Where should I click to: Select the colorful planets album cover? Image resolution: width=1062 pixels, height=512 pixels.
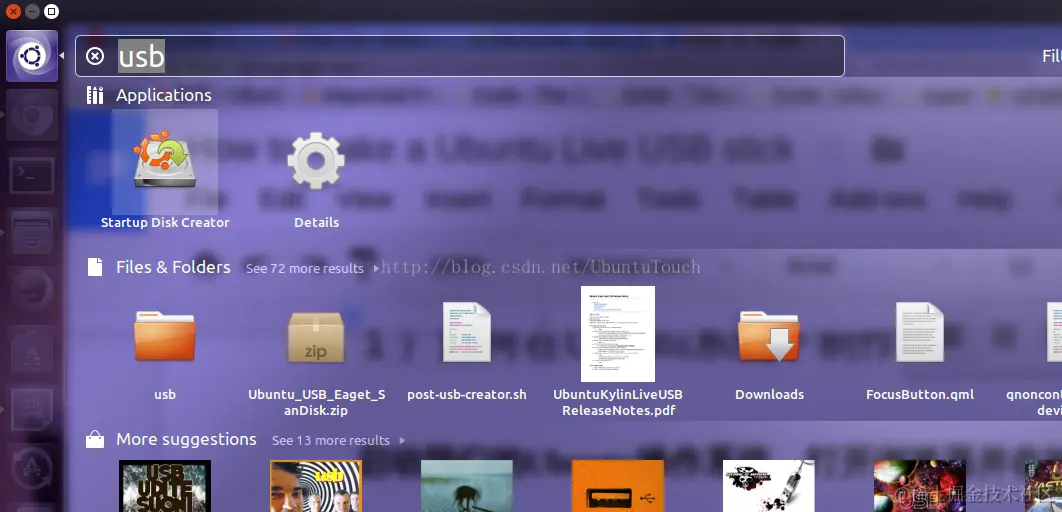[920, 486]
